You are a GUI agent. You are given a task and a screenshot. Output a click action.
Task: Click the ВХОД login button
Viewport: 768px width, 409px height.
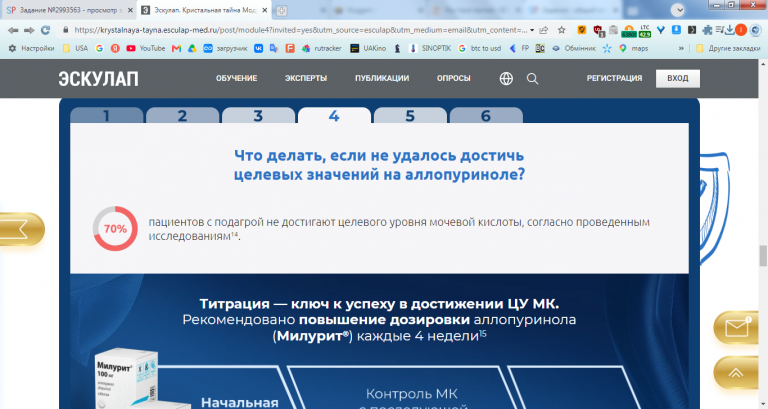pos(678,78)
